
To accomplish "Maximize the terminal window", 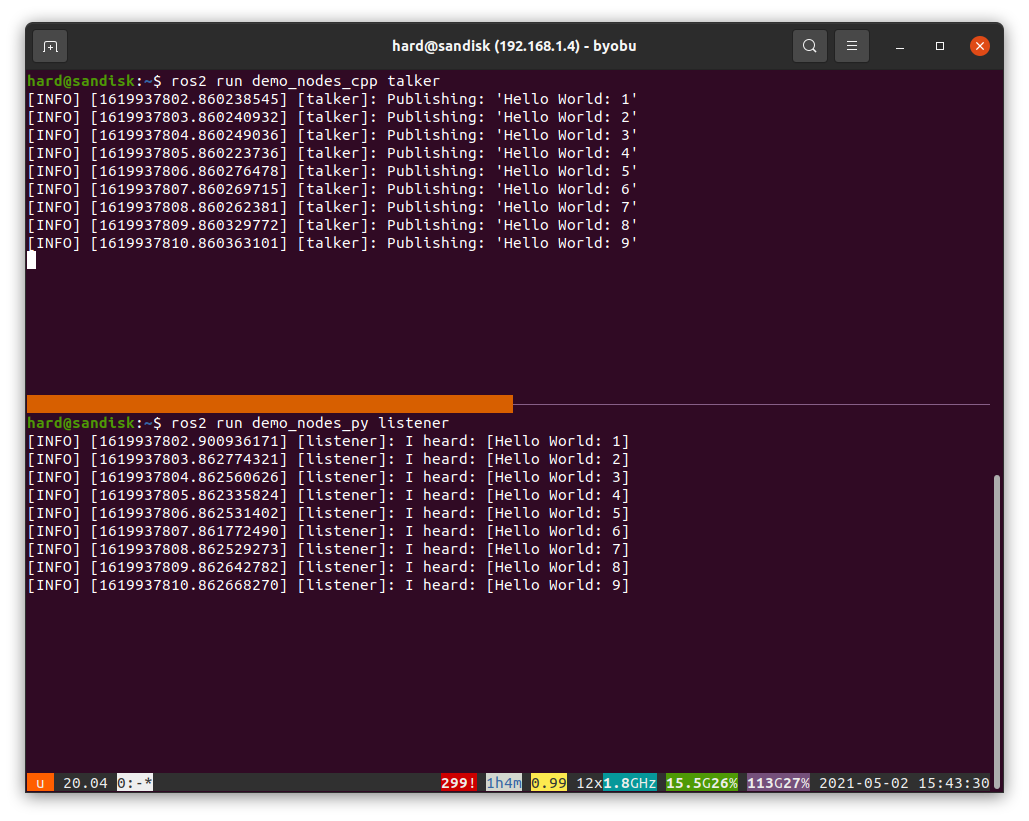I will click(x=940, y=46).
